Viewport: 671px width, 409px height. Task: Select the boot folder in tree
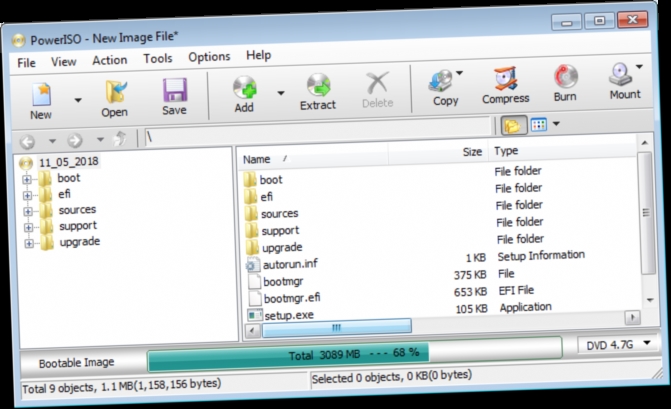(x=69, y=178)
